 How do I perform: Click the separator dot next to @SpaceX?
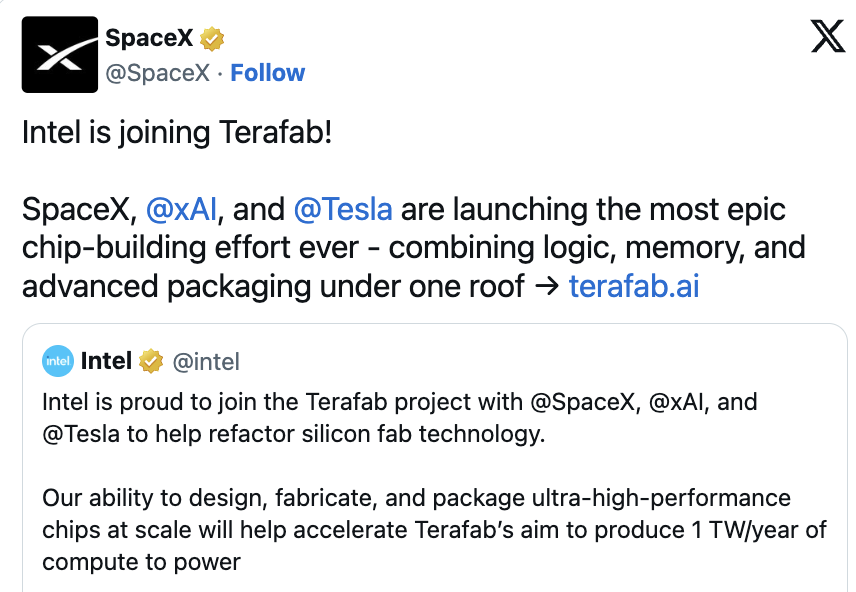point(219,72)
